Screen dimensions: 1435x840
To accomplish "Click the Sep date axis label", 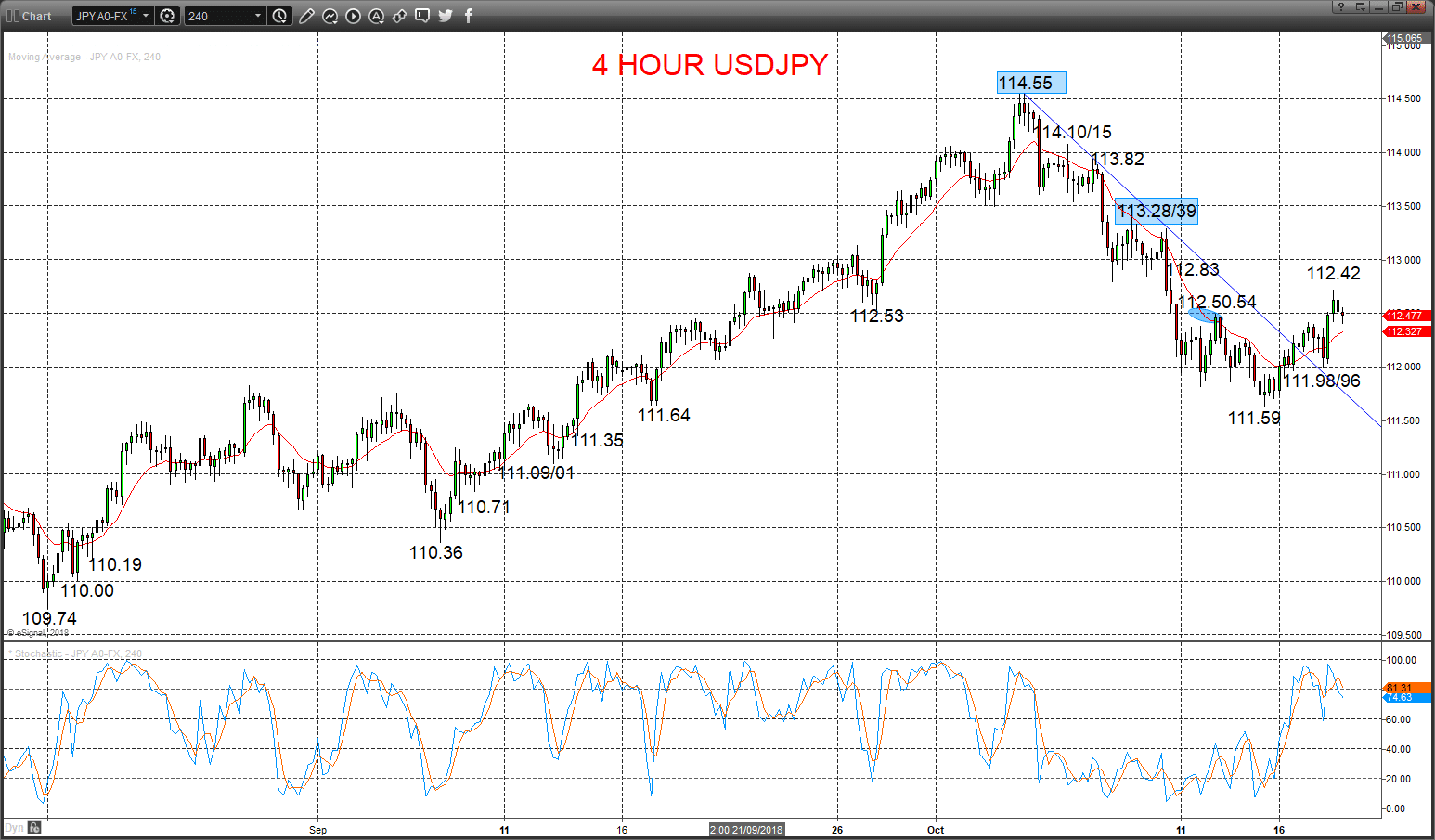I will click(x=317, y=830).
